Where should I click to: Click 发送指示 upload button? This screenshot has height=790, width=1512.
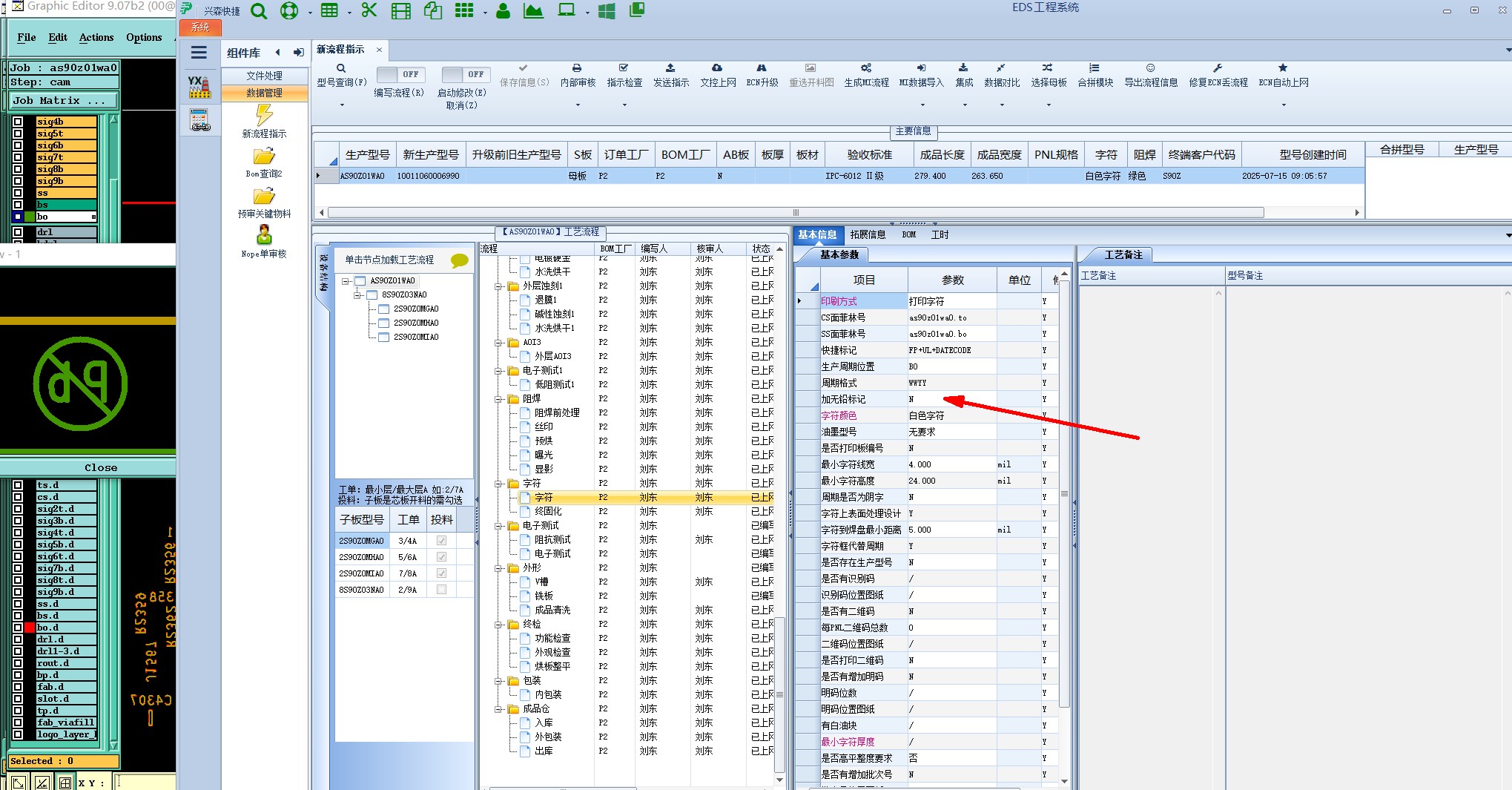click(670, 75)
